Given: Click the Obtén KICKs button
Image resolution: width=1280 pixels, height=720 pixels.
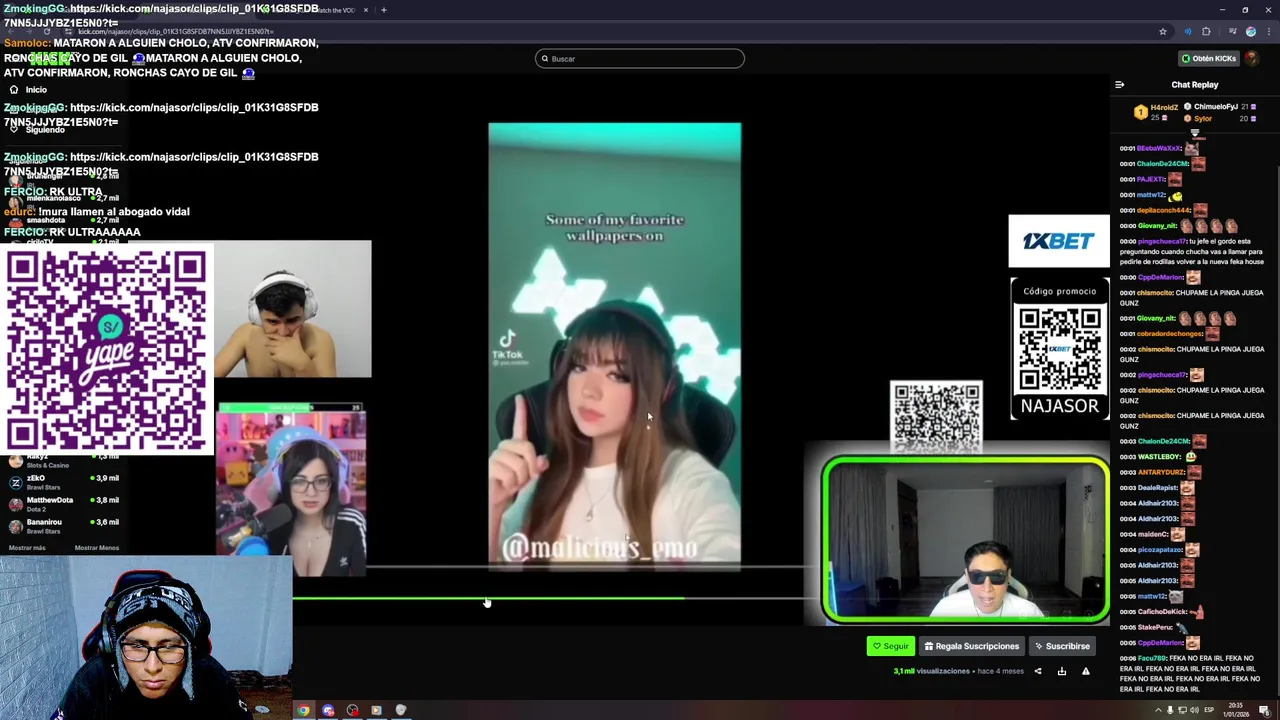Looking at the screenshot, I should pyautogui.click(x=1209, y=58).
